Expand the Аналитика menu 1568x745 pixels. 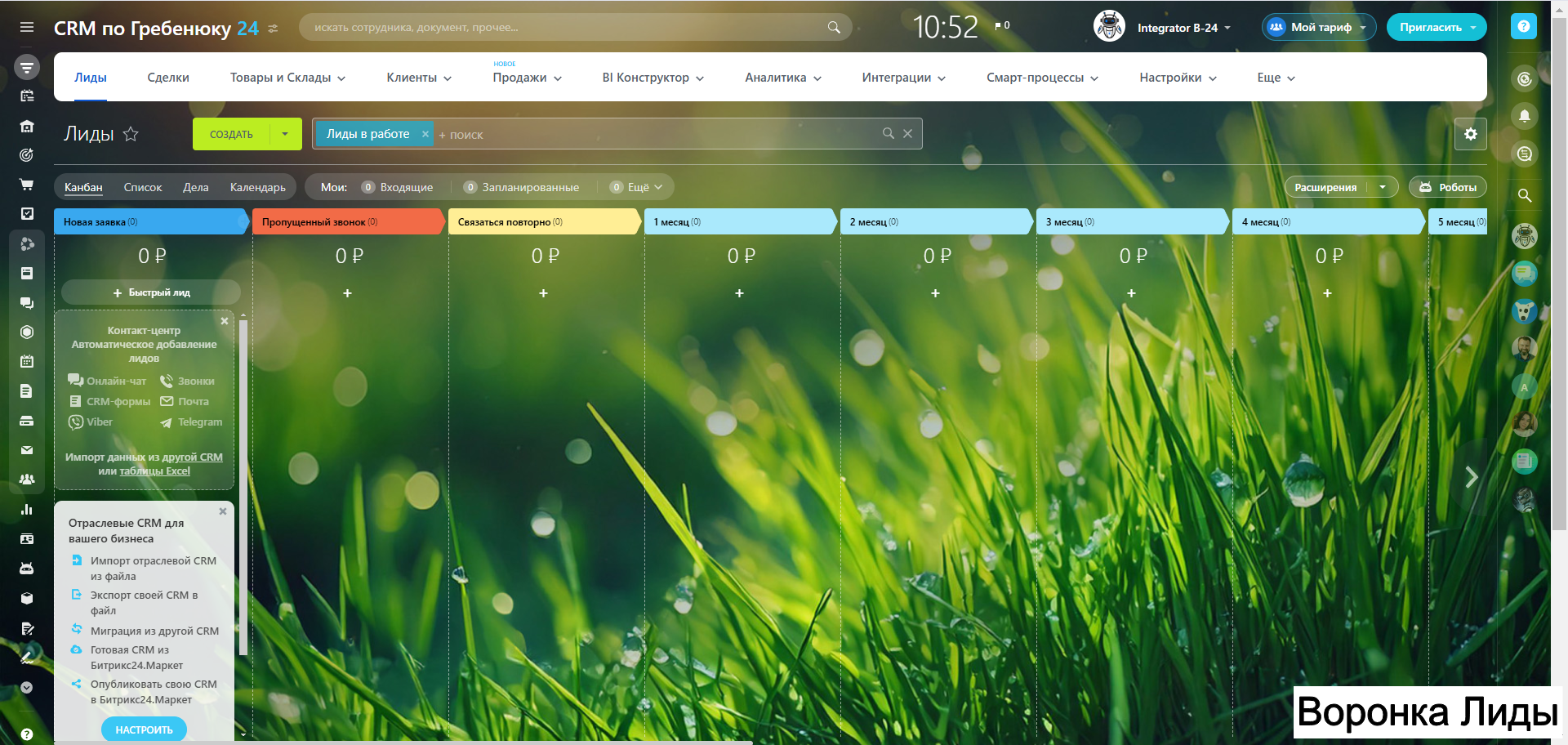[x=783, y=78]
